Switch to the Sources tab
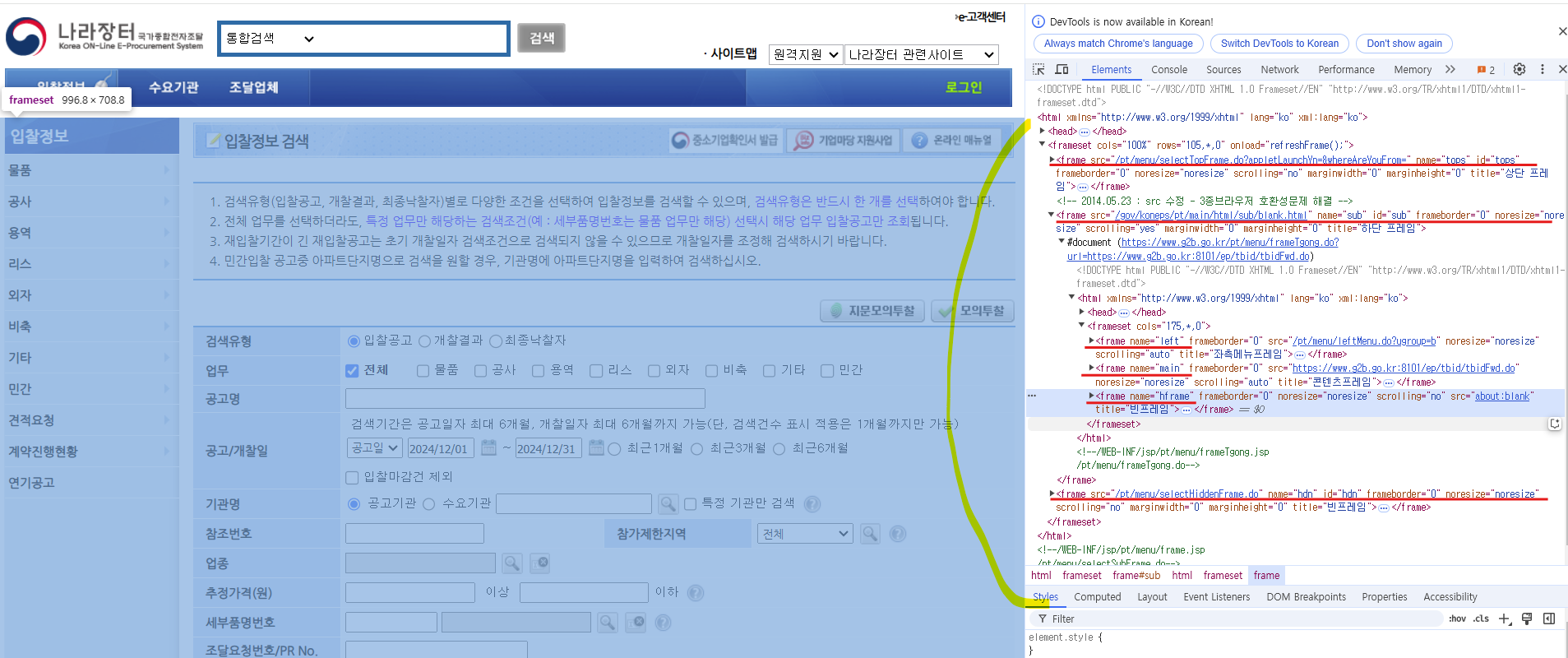Screen dimensions: 1568x658 [1223, 70]
